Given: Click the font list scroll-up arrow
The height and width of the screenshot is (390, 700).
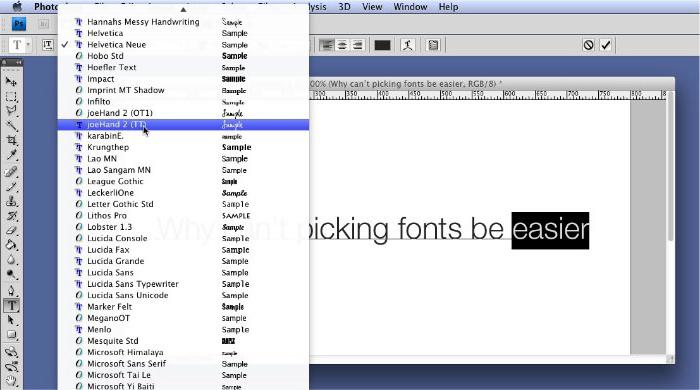Looking at the screenshot, I should (183, 9).
